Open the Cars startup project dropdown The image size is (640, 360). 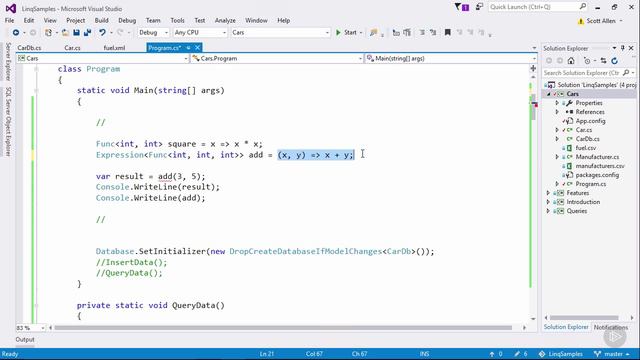[x=280, y=33]
